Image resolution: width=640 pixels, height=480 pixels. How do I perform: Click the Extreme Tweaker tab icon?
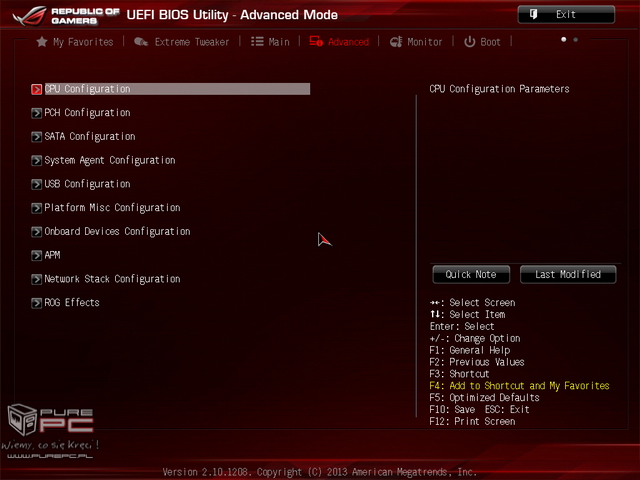coord(141,42)
